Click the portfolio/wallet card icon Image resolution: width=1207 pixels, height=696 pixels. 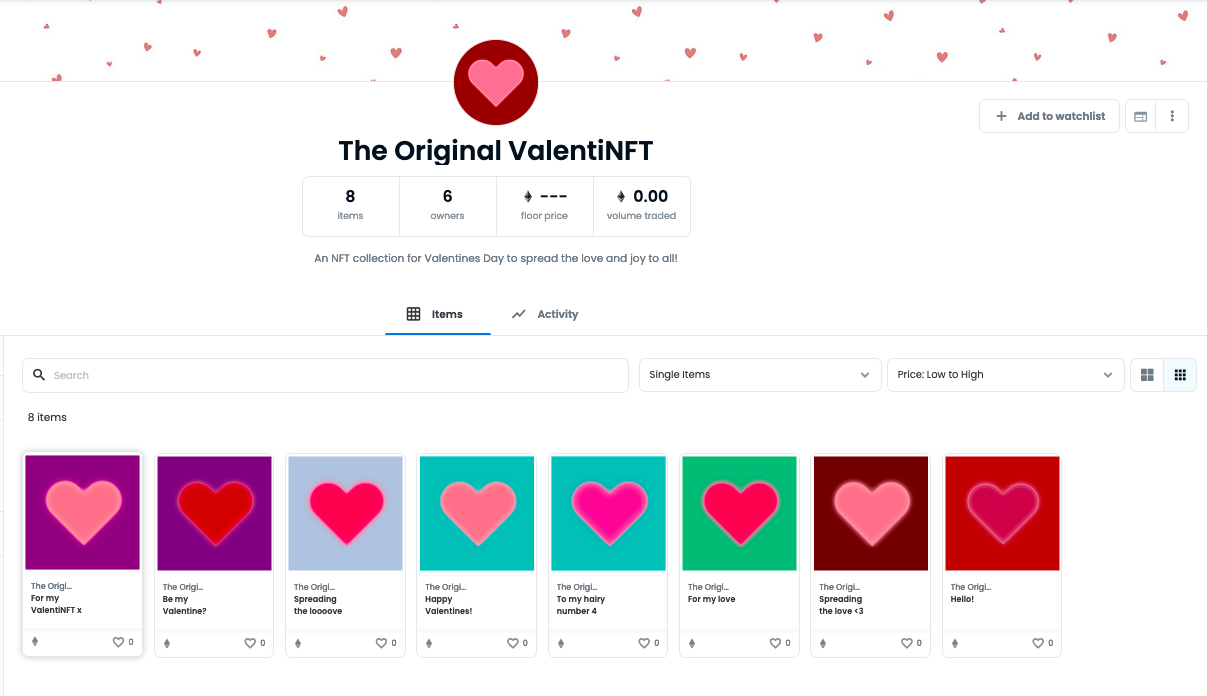point(1140,115)
